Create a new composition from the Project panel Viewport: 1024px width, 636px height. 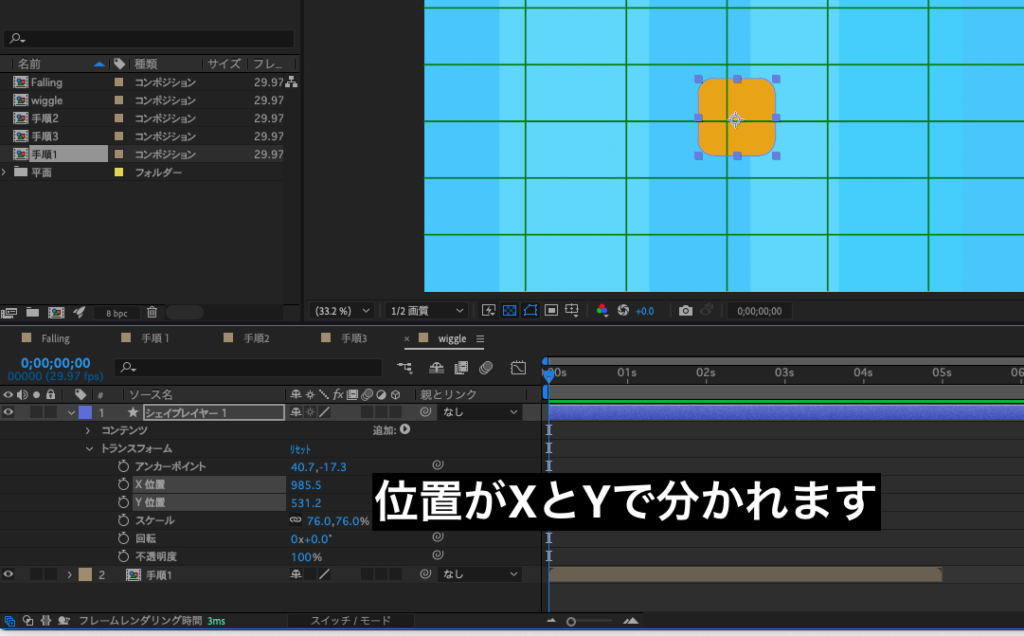pos(56,312)
